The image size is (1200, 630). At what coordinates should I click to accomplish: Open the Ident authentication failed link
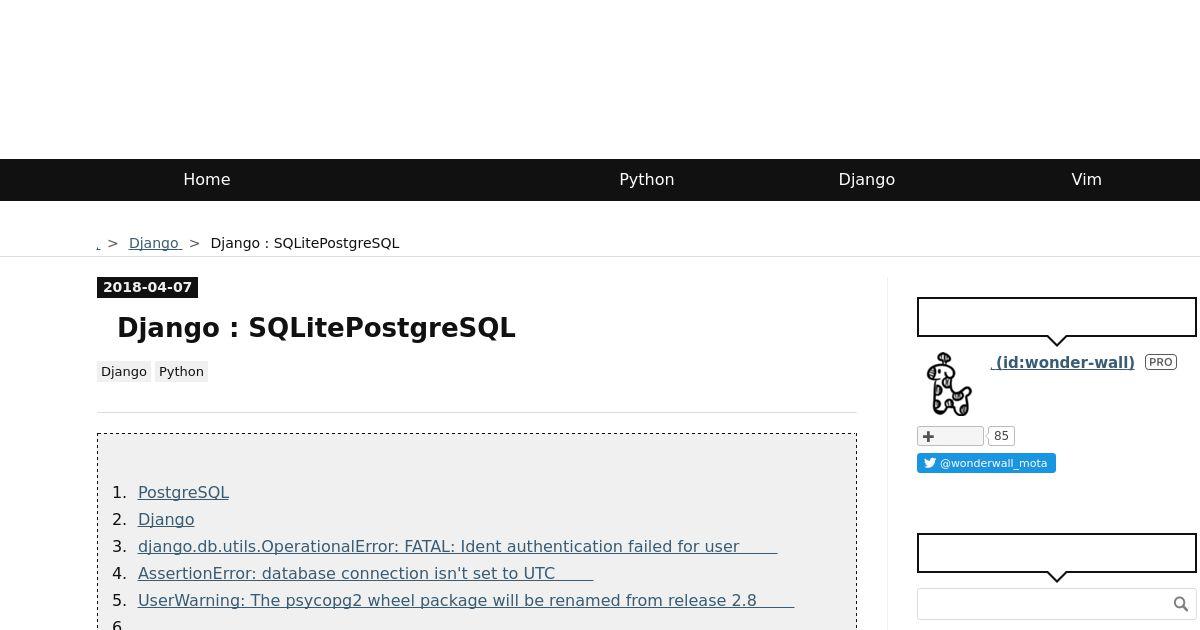click(x=457, y=546)
